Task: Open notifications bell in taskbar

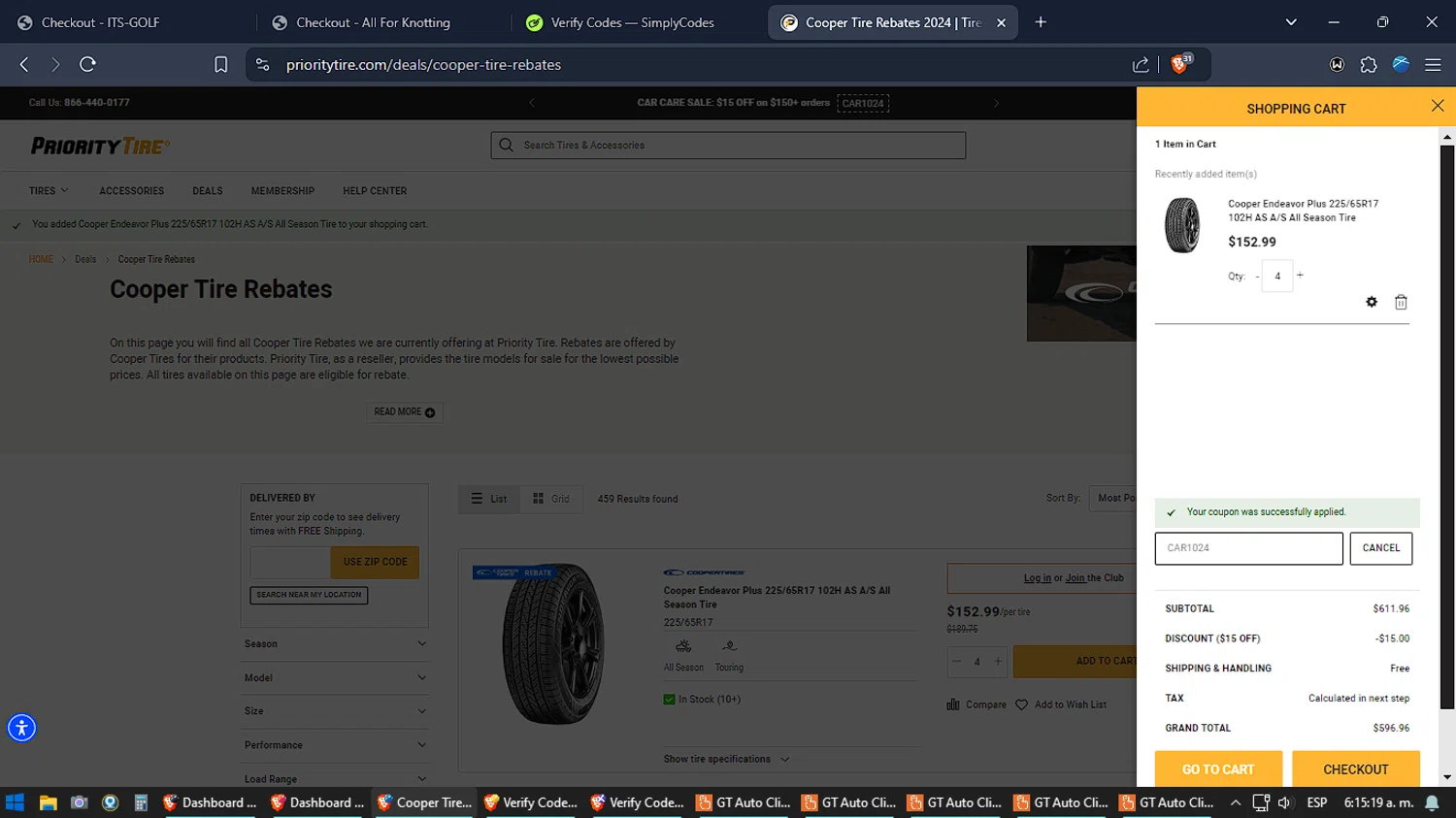Action: pyautogui.click(x=1432, y=802)
